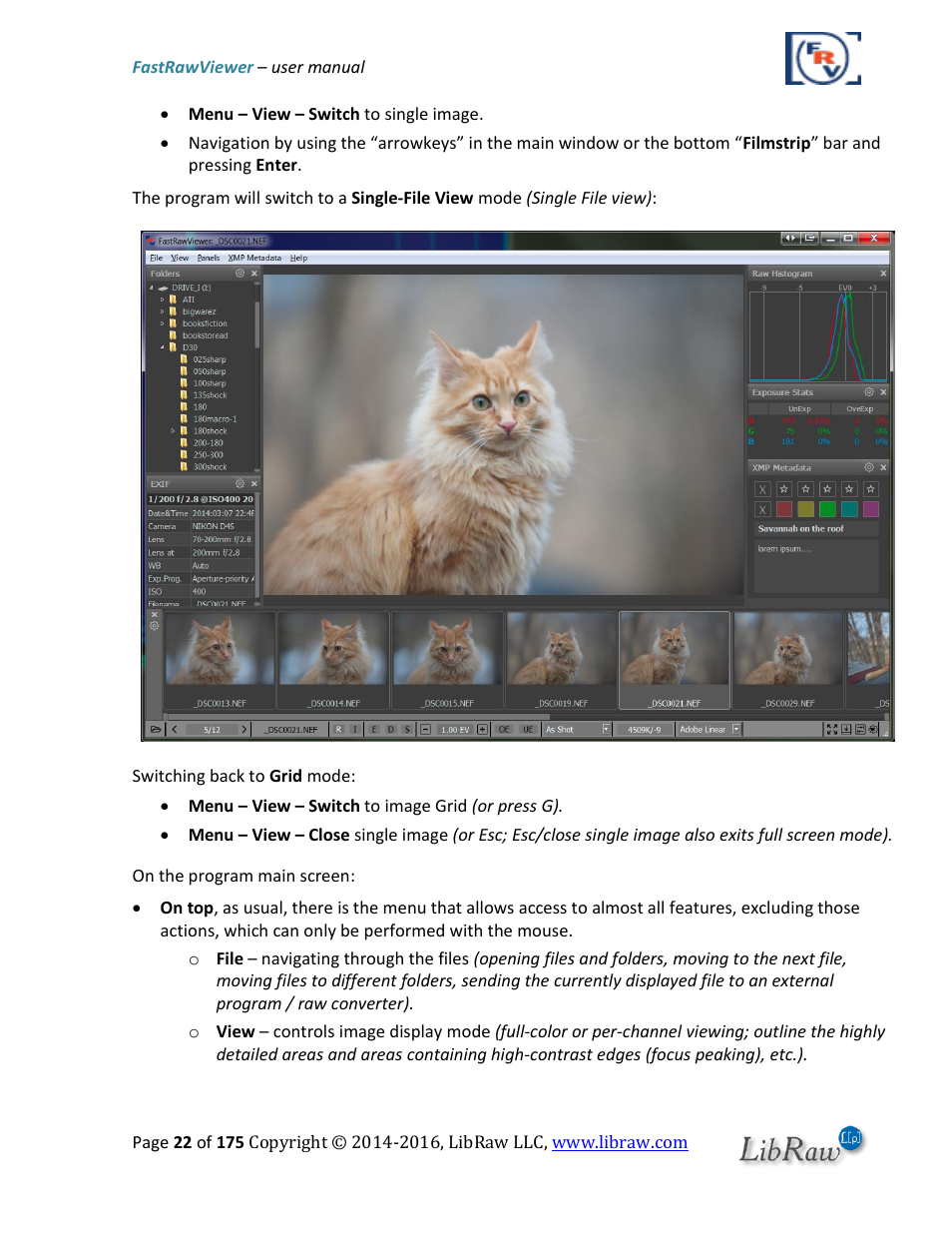952x1233 pixels.
Task: Open the Help menu
Action: click(x=298, y=258)
